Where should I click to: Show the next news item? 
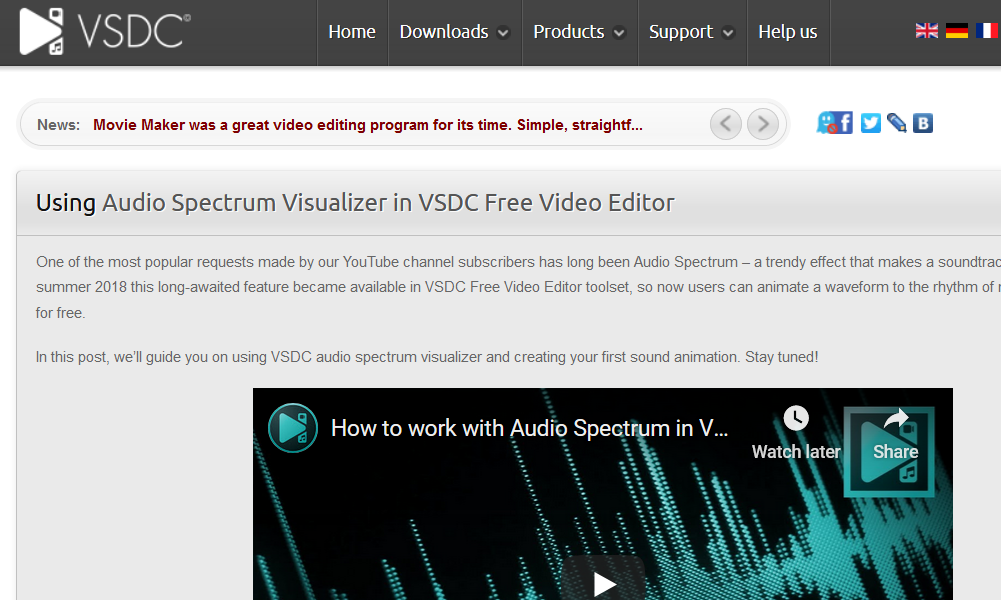[x=763, y=124]
